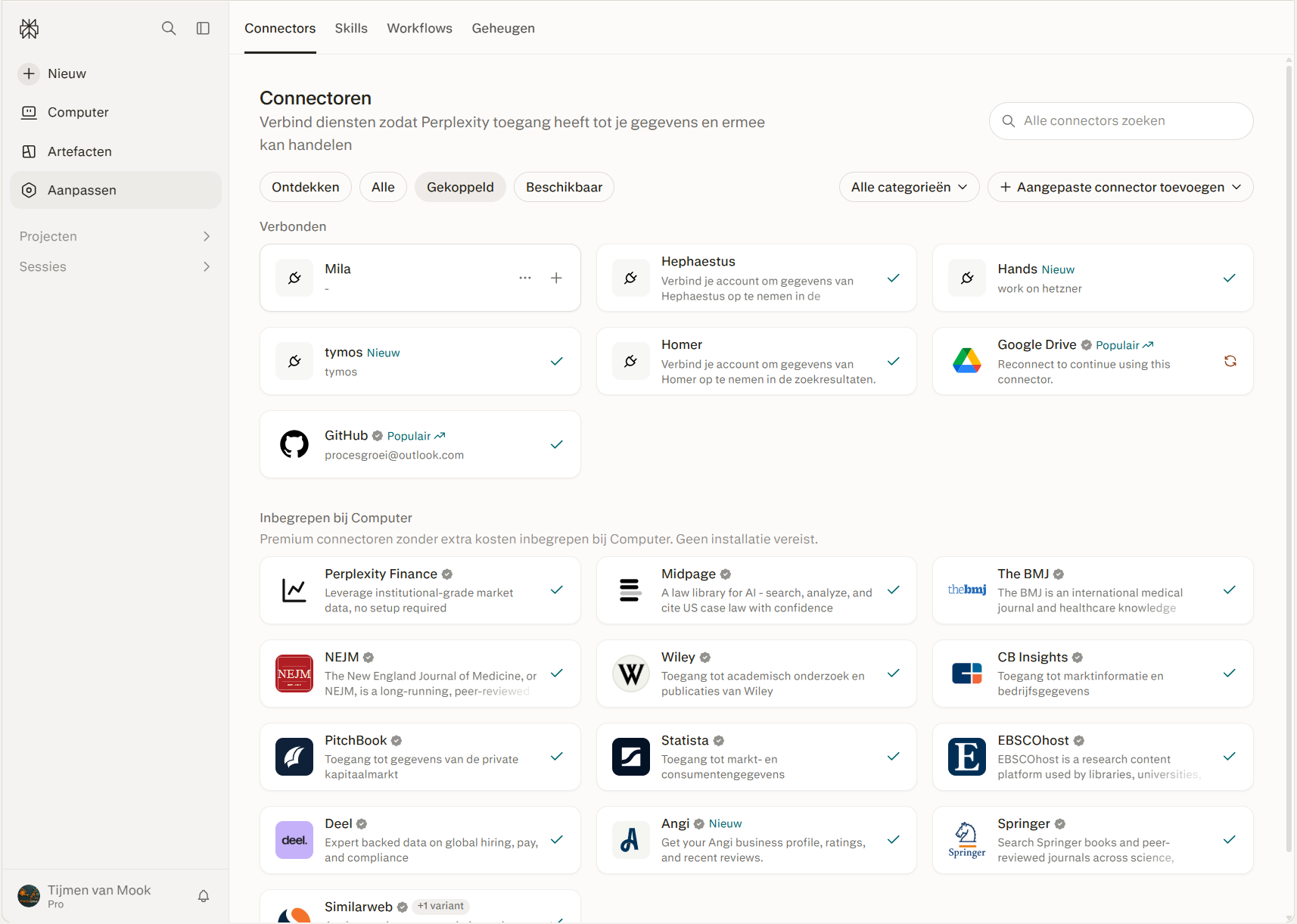Click the plus icon next to Nieuw
1297x924 pixels.
point(29,73)
